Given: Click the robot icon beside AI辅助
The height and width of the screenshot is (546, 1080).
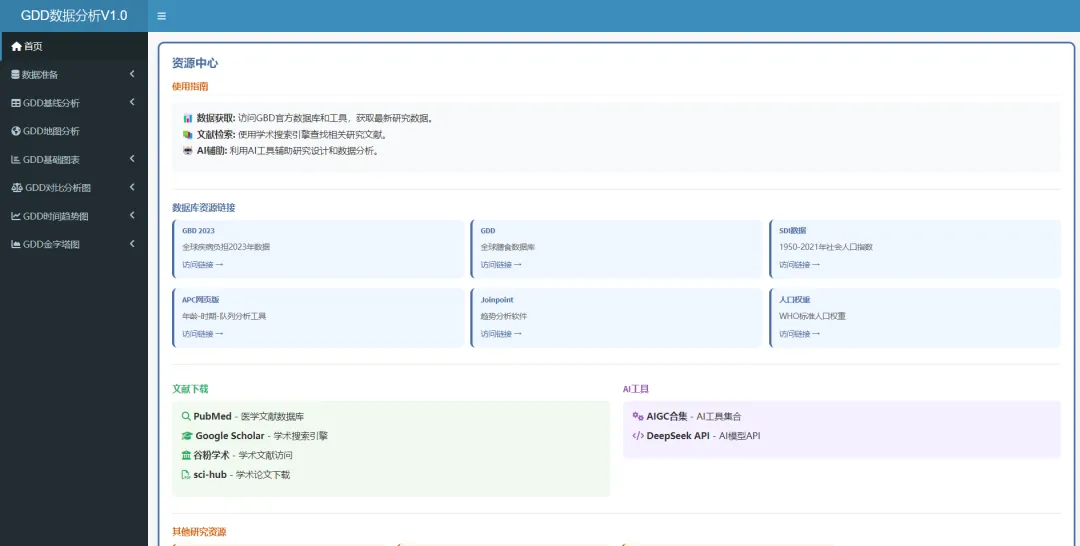Looking at the screenshot, I should point(188,150).
